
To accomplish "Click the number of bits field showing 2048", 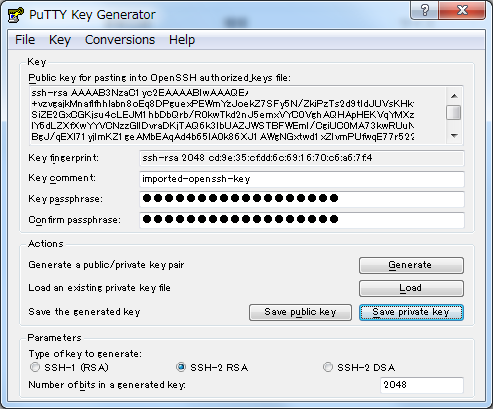I will (422, 385).
